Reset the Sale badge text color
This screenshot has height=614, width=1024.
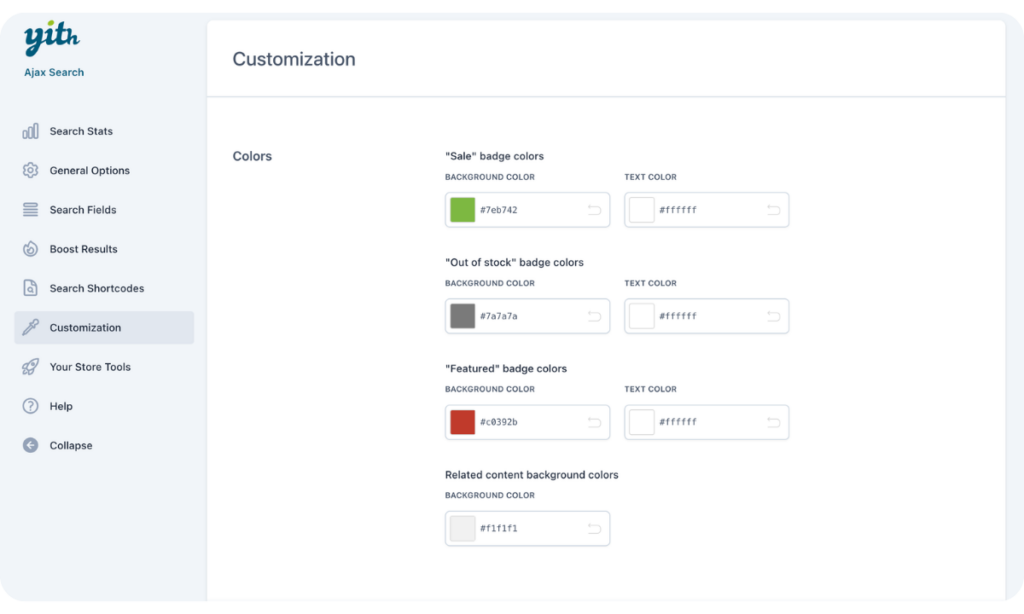773,210
